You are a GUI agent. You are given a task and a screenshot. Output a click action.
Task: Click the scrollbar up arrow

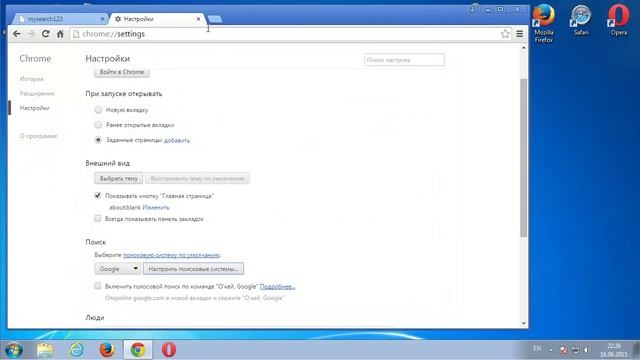click(524, 48)
